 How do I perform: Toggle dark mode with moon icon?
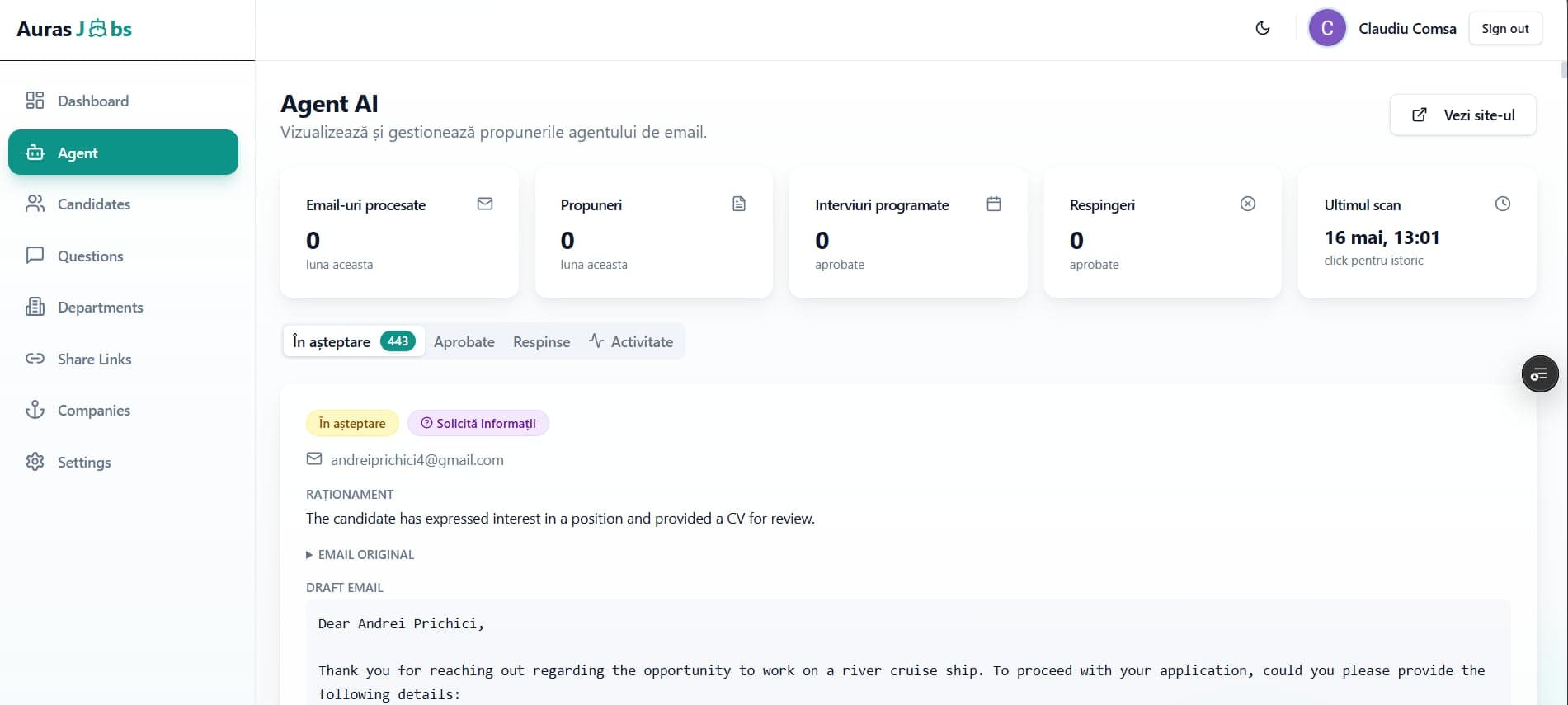point(1263,28)
